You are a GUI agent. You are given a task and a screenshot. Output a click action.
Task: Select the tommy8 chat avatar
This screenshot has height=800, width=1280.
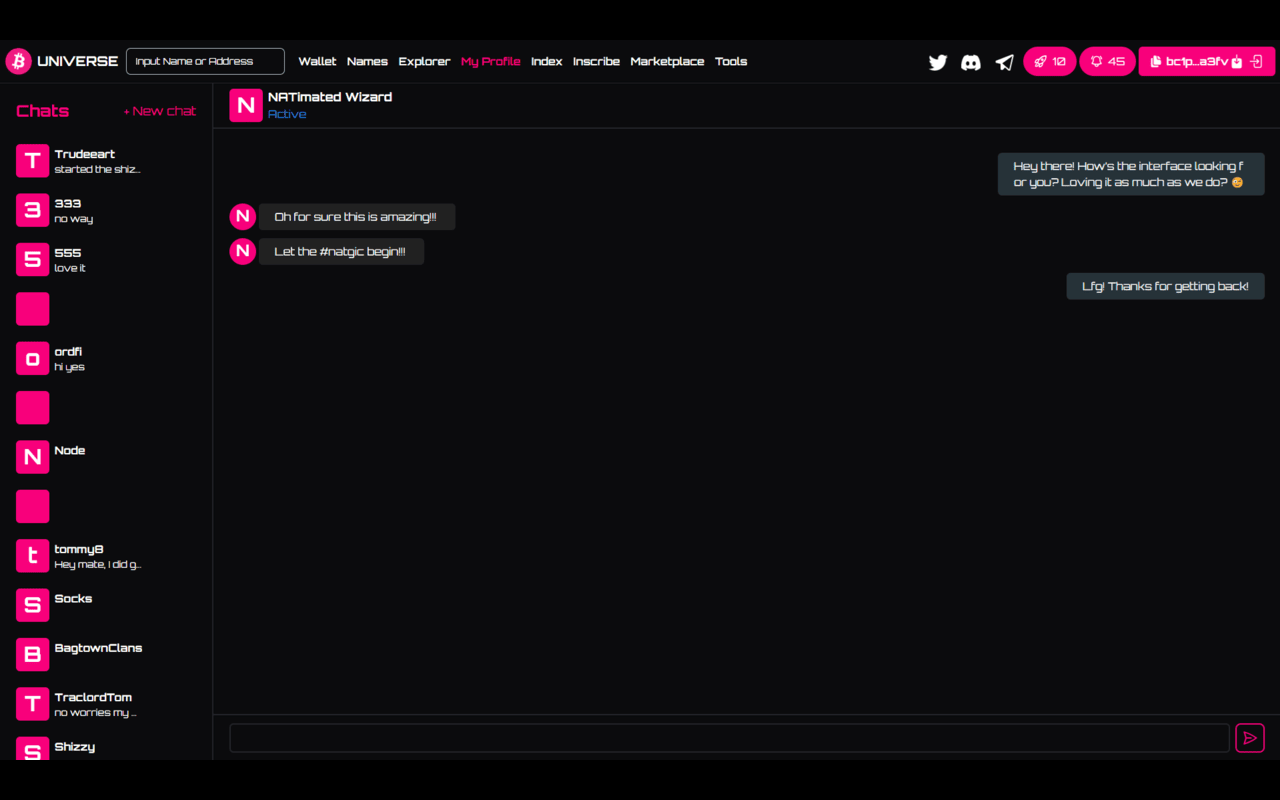[33, 556]
